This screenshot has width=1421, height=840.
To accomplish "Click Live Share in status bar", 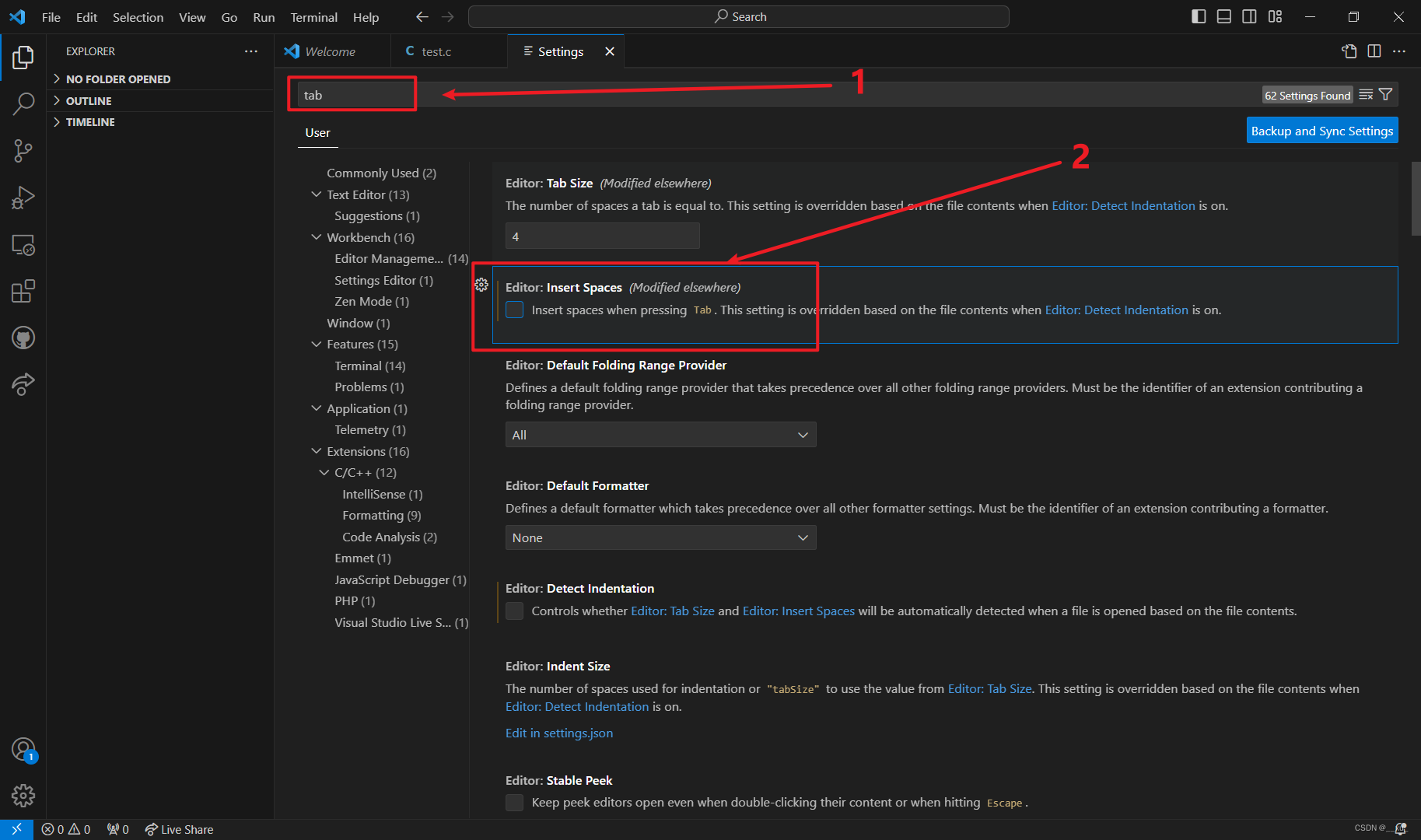I will pos(179,829).
